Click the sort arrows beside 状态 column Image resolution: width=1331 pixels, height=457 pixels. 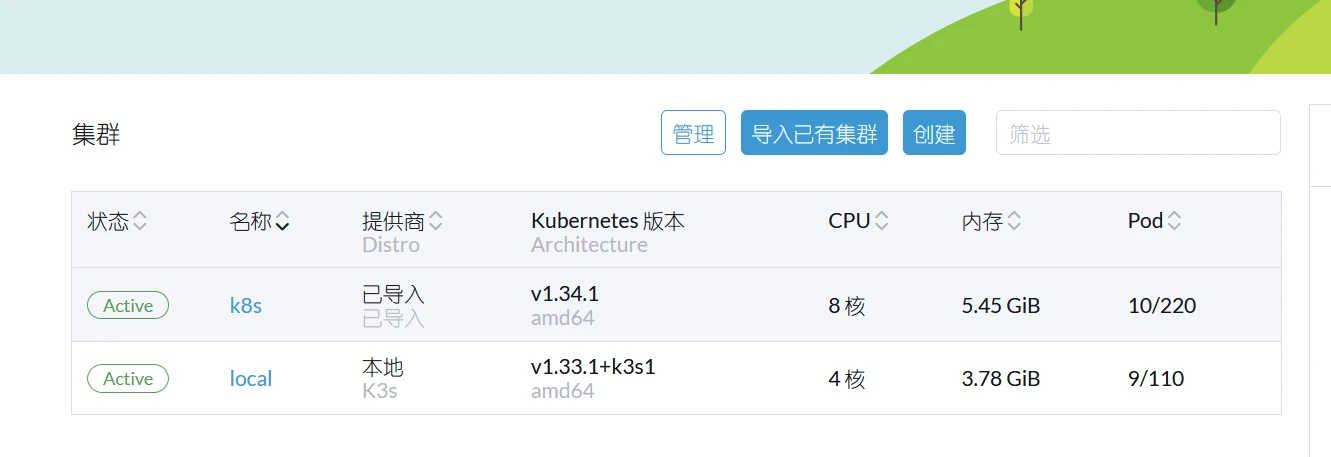tap(140, 222)
